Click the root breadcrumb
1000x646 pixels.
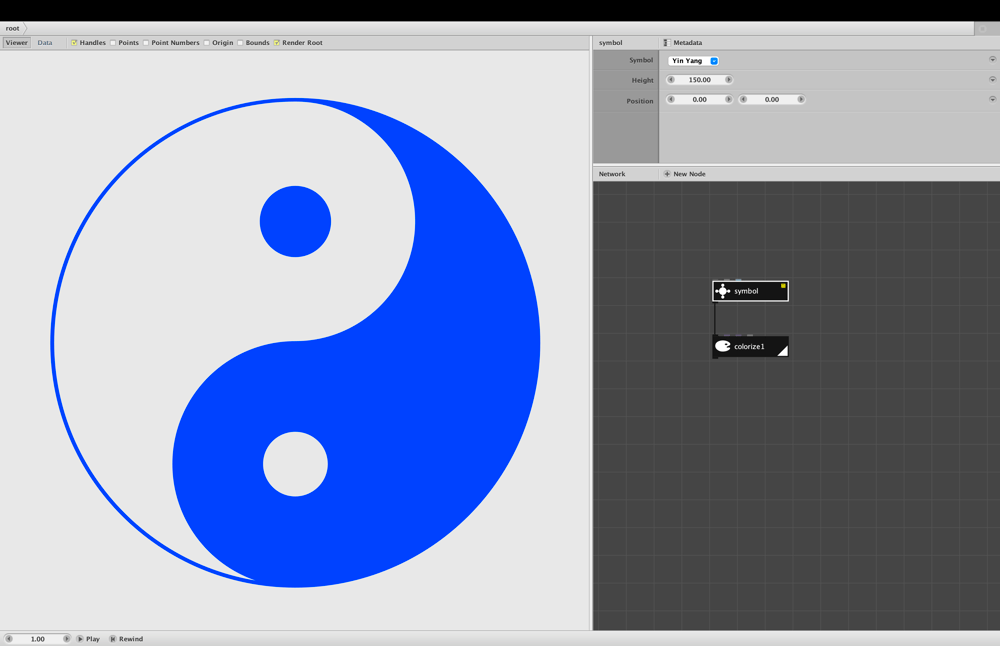(x=13, y=28)
